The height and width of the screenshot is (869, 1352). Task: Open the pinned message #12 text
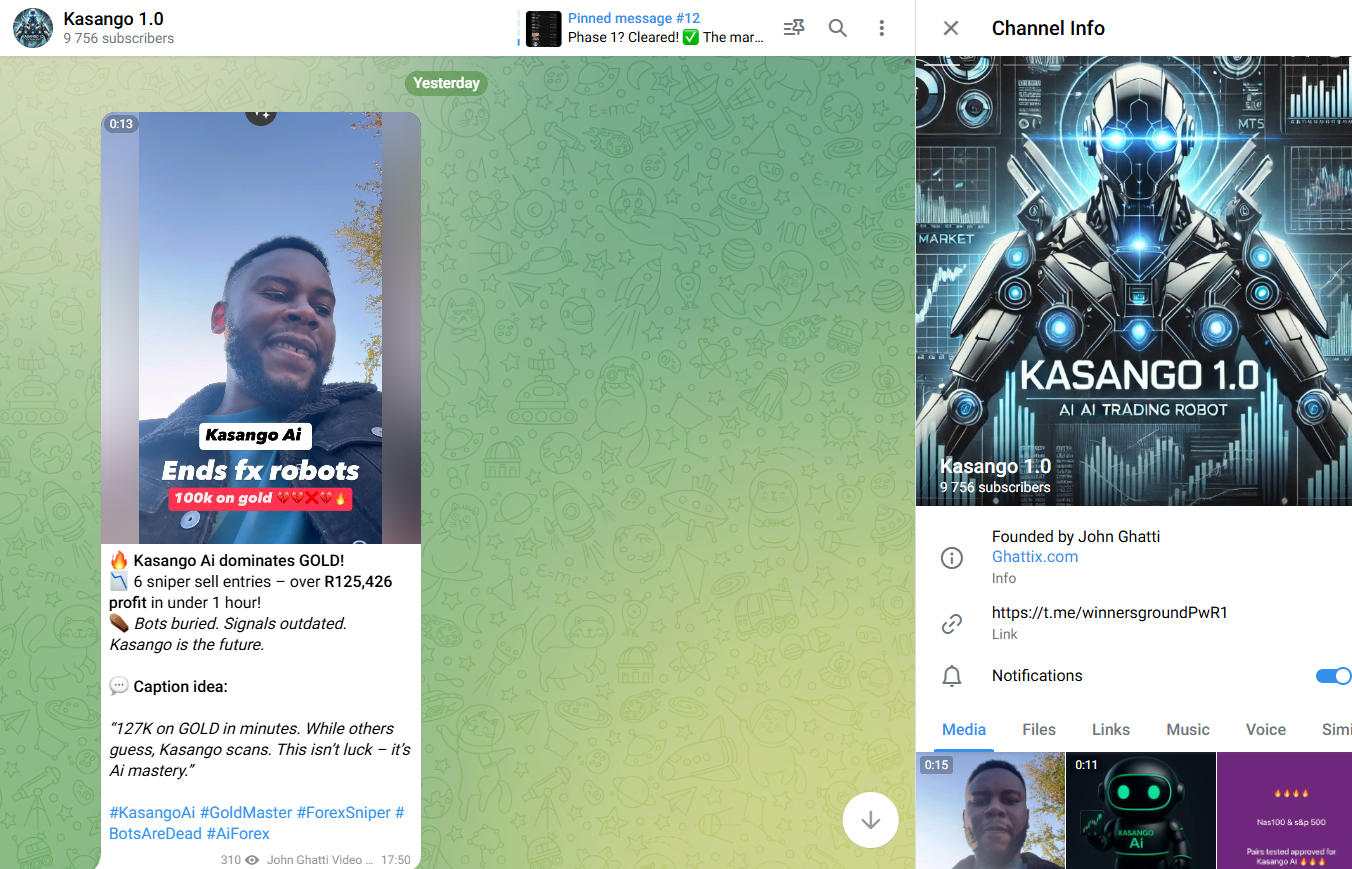click(x=666, y=28)
